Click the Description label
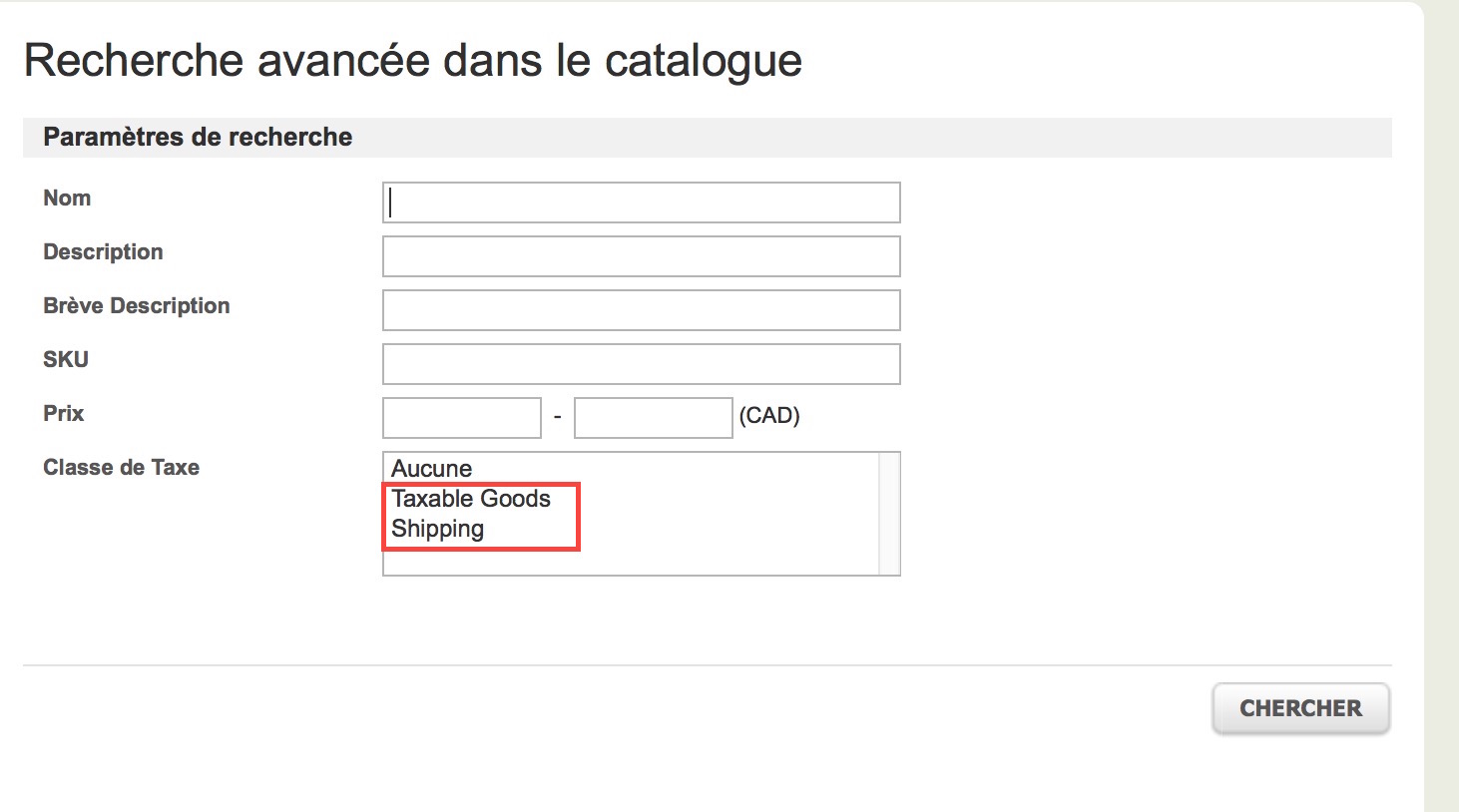Viewport: 1459px width, 812px height. (x=103, y=252)
